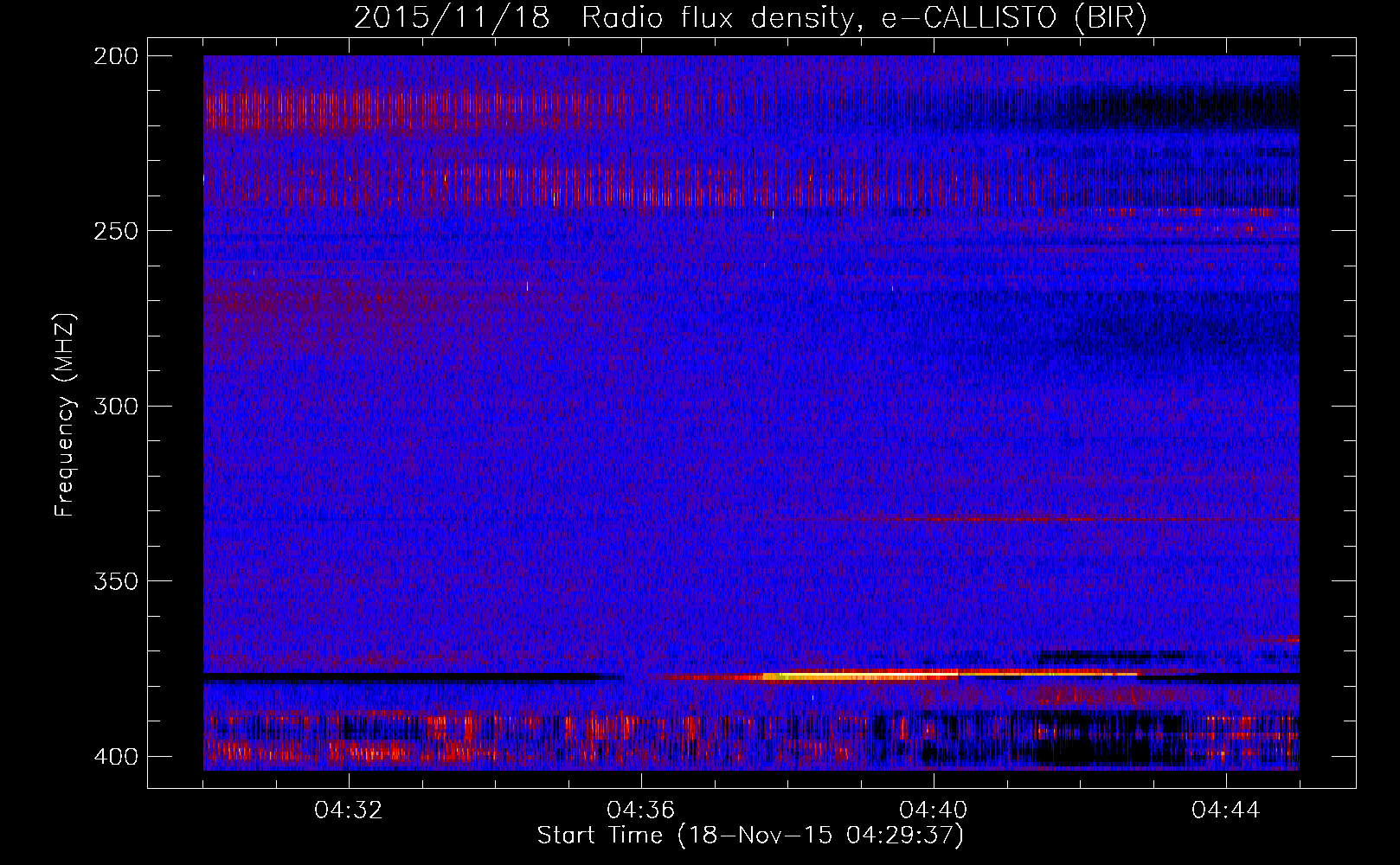Click the 200 frequency tick label
Screen dimensions: 1400x865
point(115,56)
